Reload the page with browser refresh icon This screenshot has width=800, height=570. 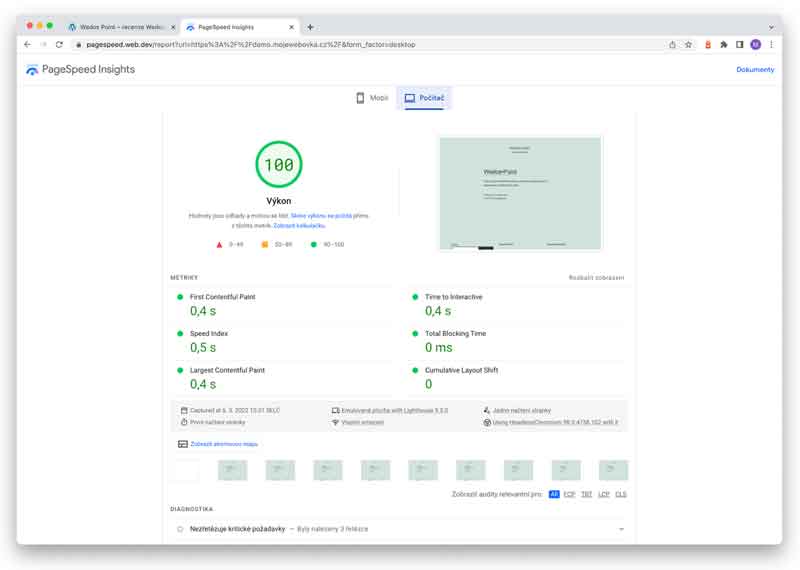pos(59,44)
